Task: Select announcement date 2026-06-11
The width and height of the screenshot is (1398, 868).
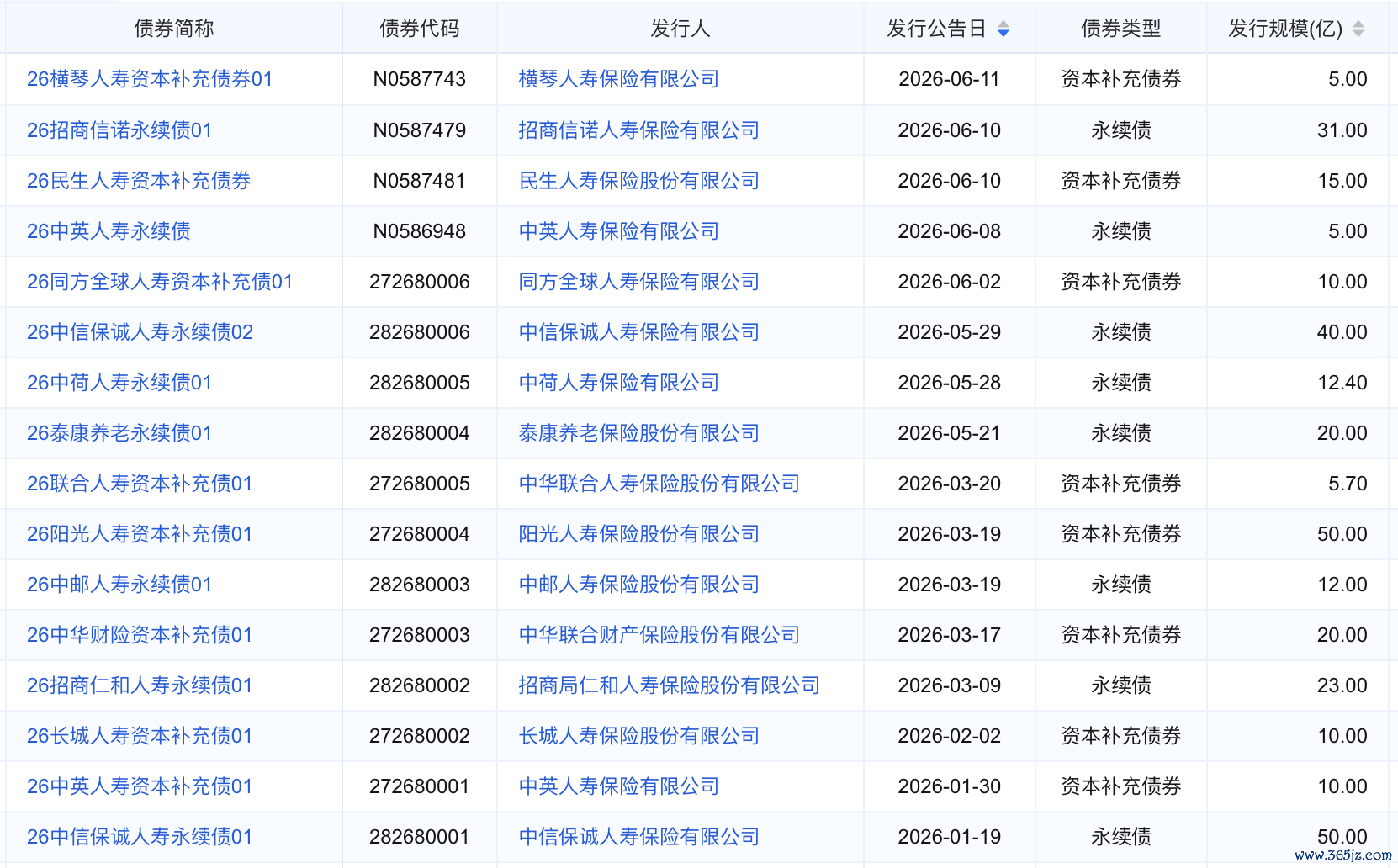Action: (x=950, y=79)
